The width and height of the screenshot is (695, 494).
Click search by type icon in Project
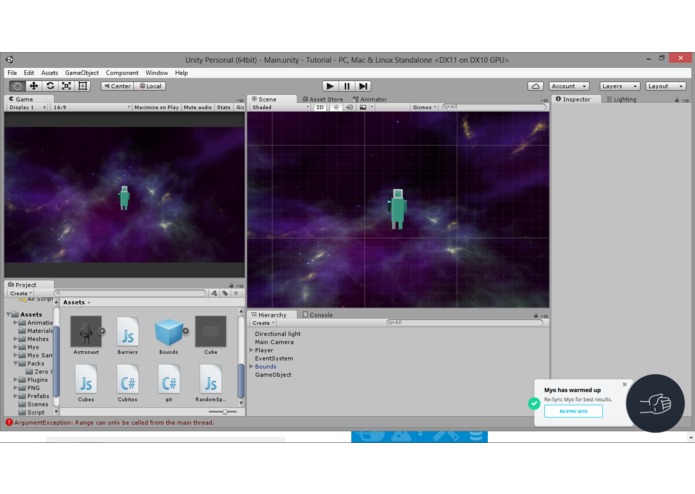(x=214, y=293)
